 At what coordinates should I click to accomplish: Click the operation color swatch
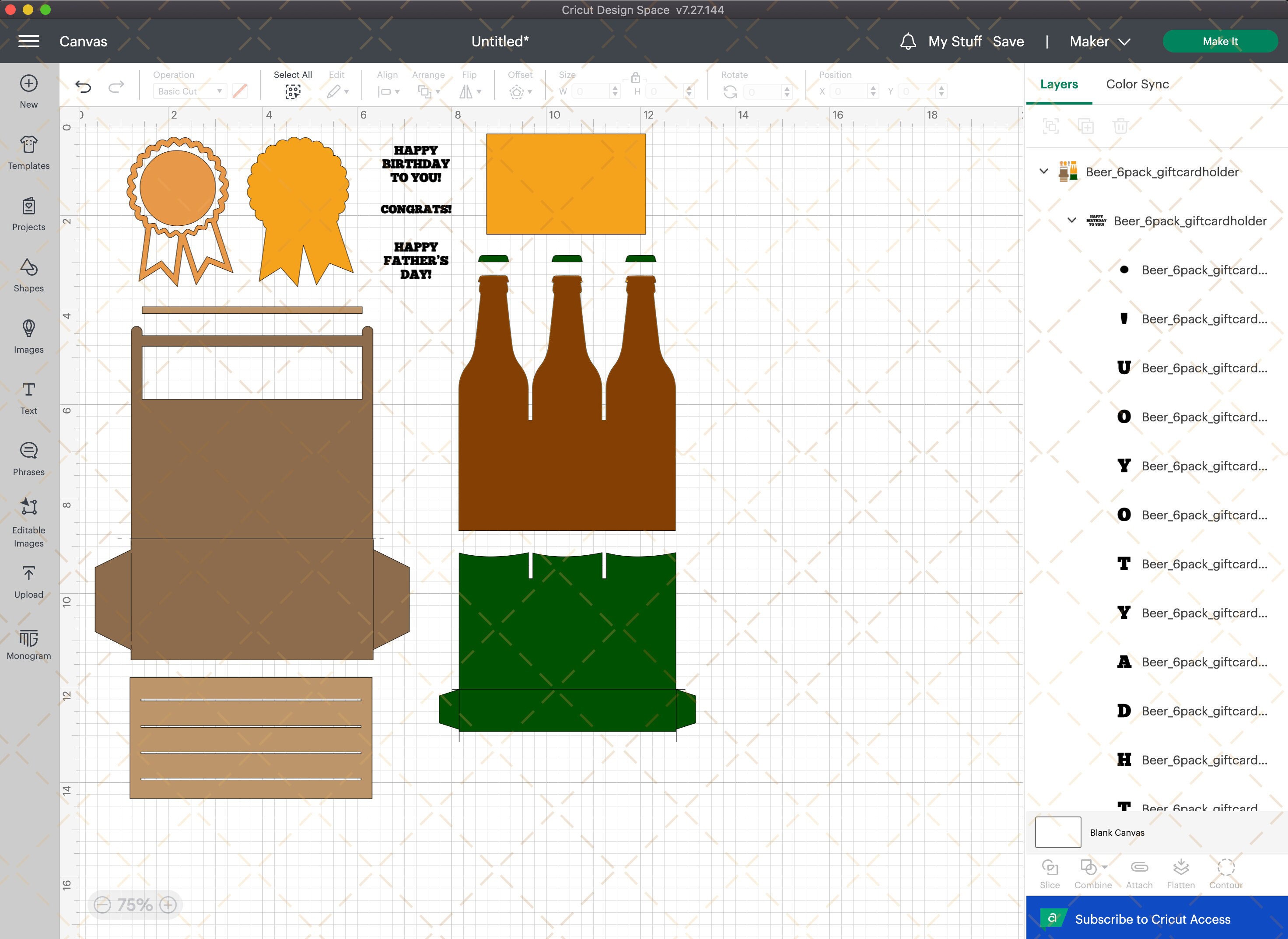point(240,91)
